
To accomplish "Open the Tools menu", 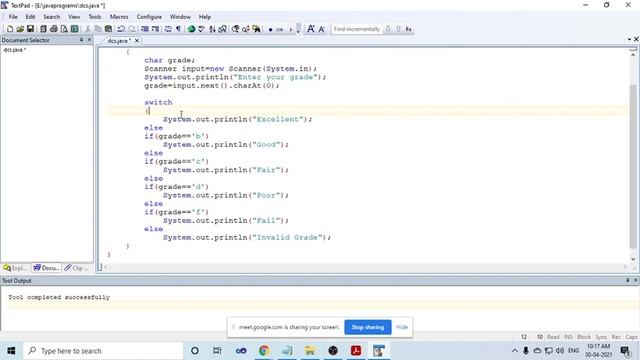I will (x=95, y=17).
